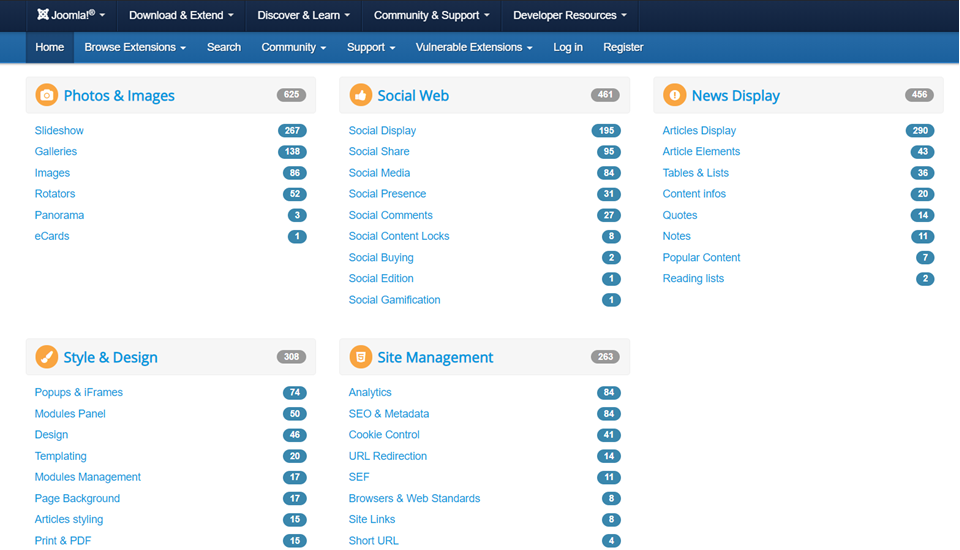Screen dimensions: 960x550
Task: Open the News Display category heading
Action: click(736, 96)
